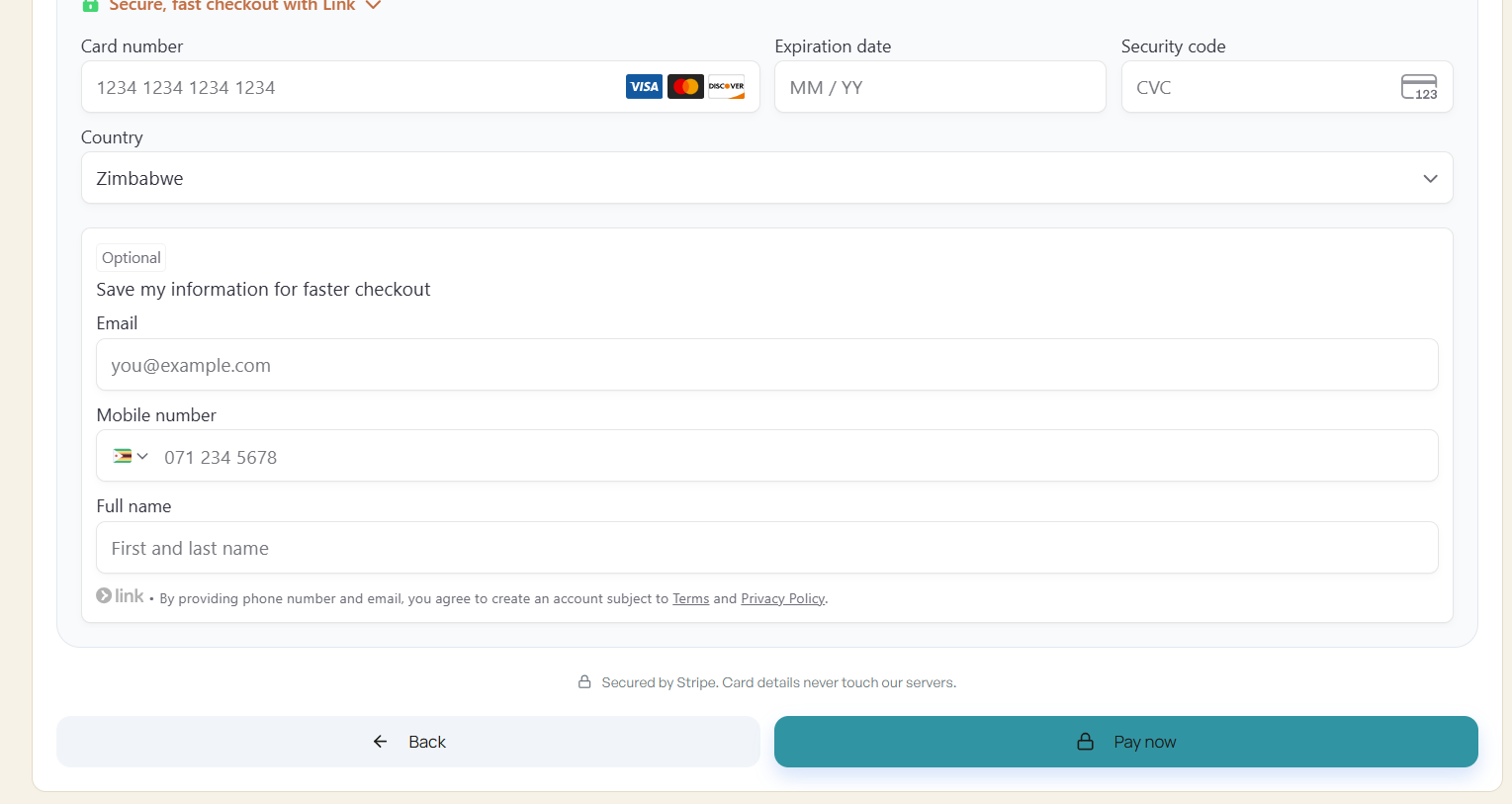Focus the Email input field
The image size is (1512, 804).
766,365
